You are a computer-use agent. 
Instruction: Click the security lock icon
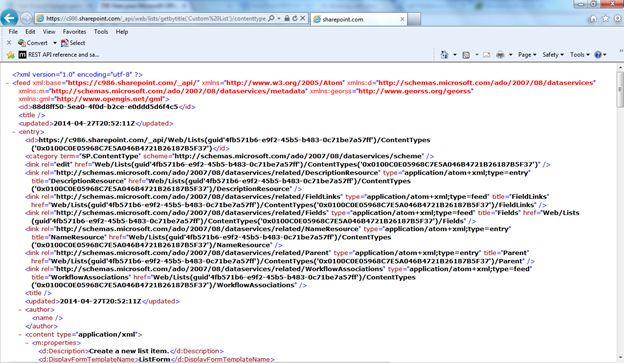click(x=287, y=18)
